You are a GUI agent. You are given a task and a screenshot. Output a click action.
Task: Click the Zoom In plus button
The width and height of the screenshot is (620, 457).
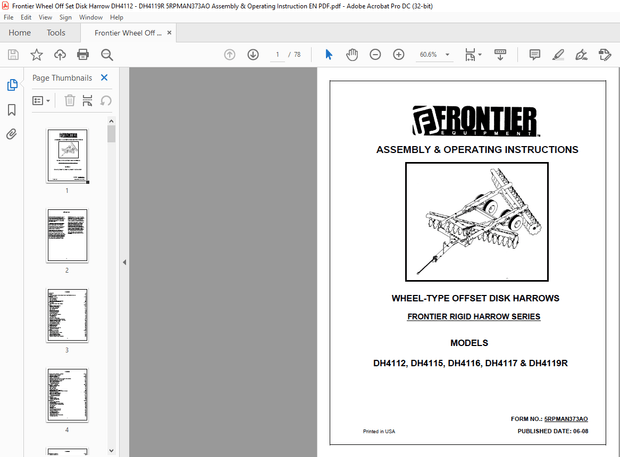pos(398,54)
